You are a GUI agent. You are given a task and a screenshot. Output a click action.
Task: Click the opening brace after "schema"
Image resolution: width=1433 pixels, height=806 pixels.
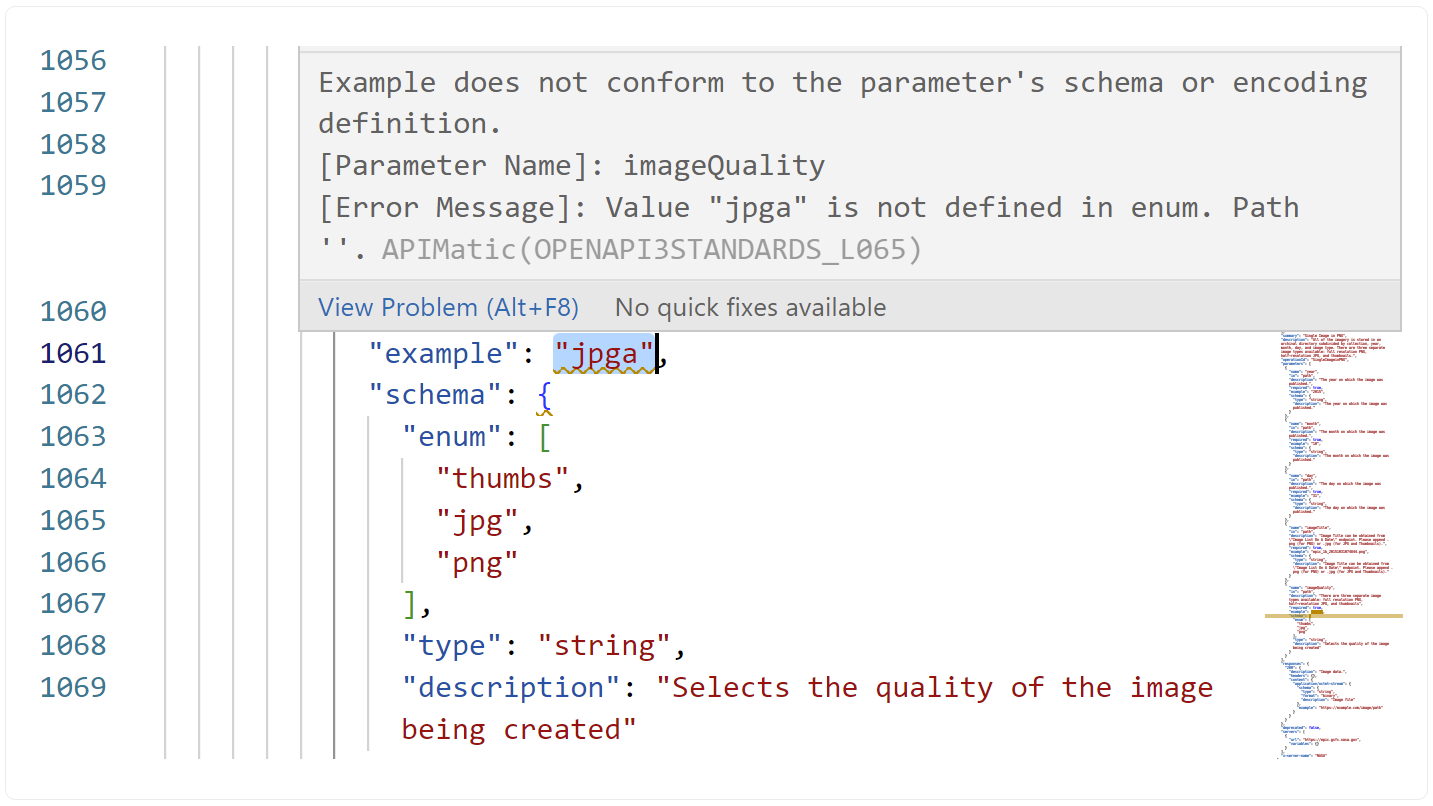point(545,394)
